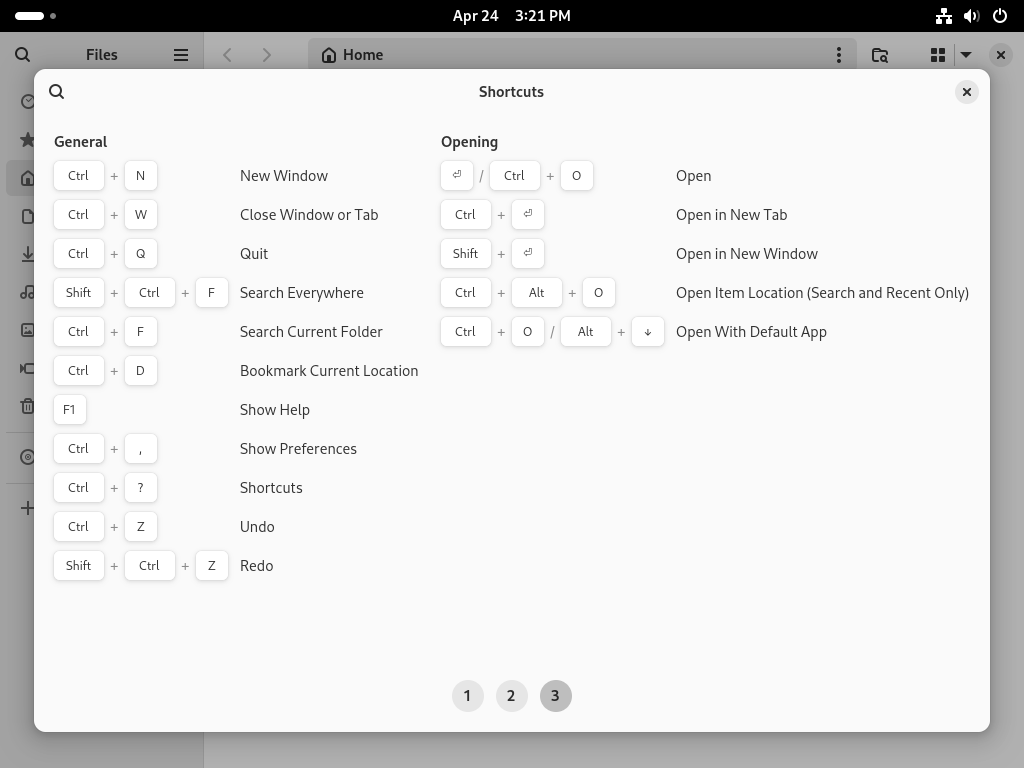Click the 'Redo' shortcut label

256,566
